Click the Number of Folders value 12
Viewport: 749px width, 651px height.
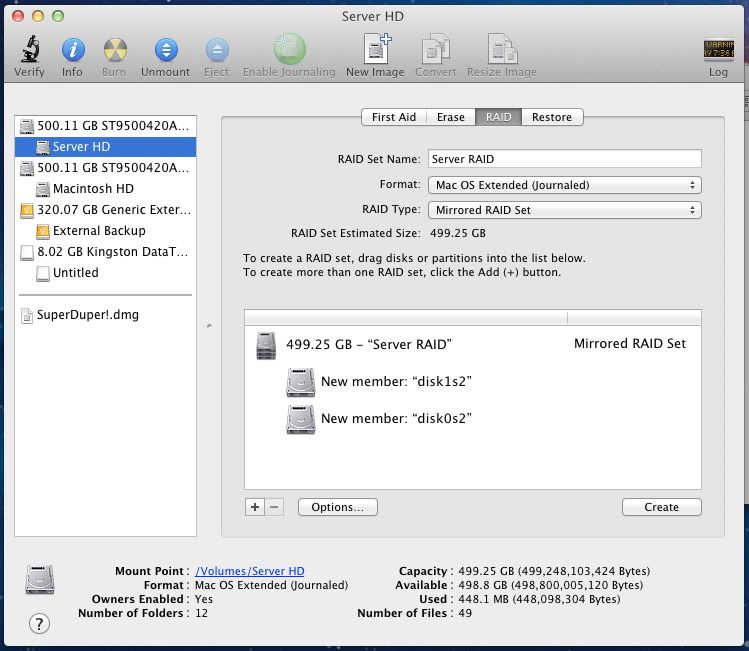pyautogui.click(x=201, y=613)
